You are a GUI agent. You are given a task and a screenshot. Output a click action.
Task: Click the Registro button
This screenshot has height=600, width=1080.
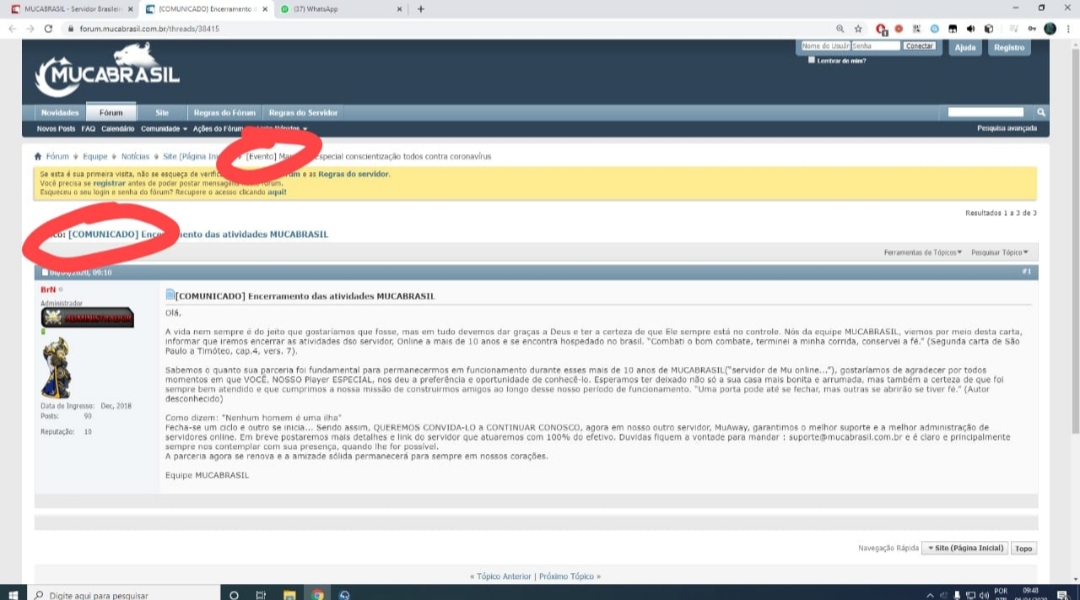1009,47
